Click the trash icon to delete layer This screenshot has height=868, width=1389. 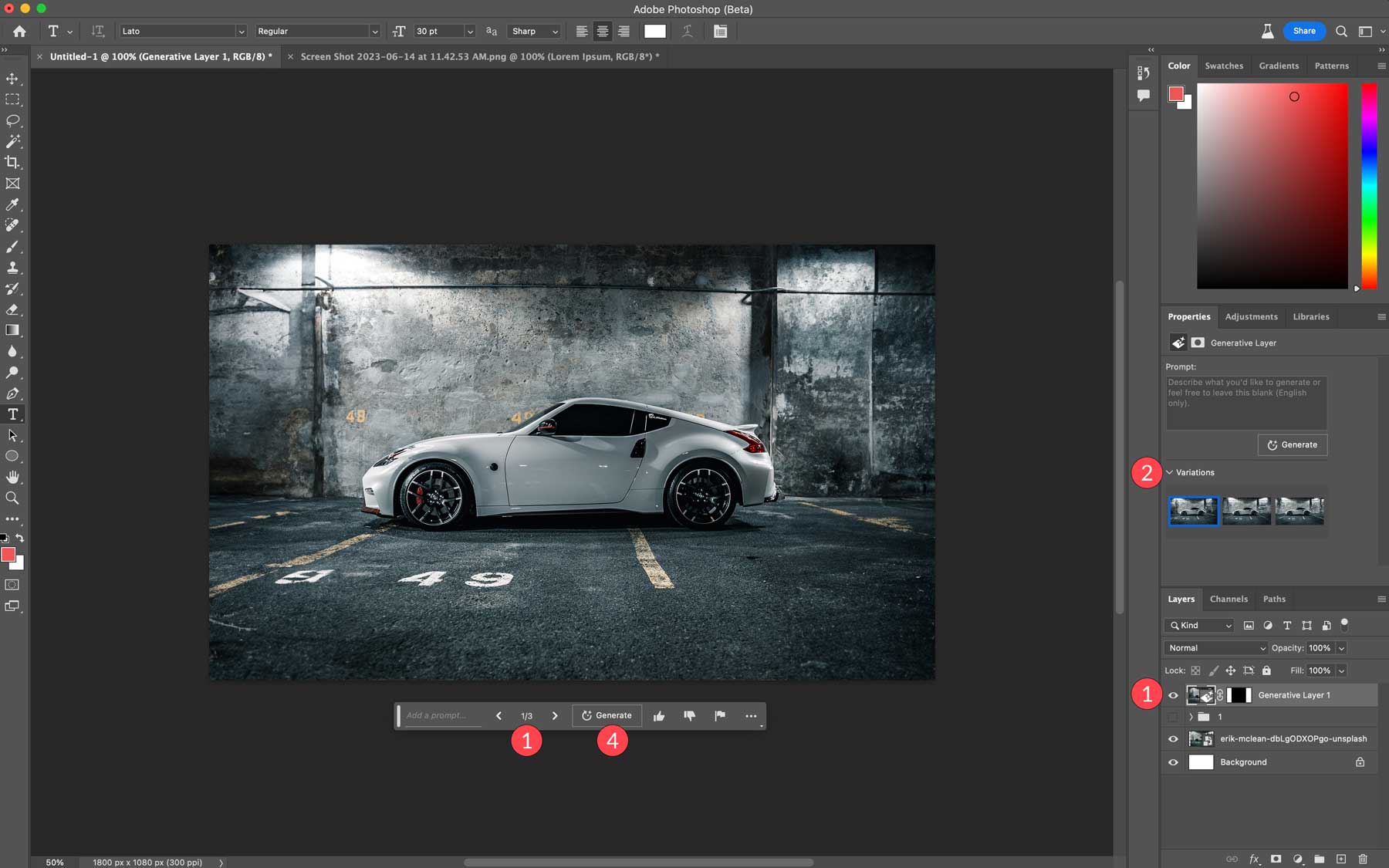1363,859
